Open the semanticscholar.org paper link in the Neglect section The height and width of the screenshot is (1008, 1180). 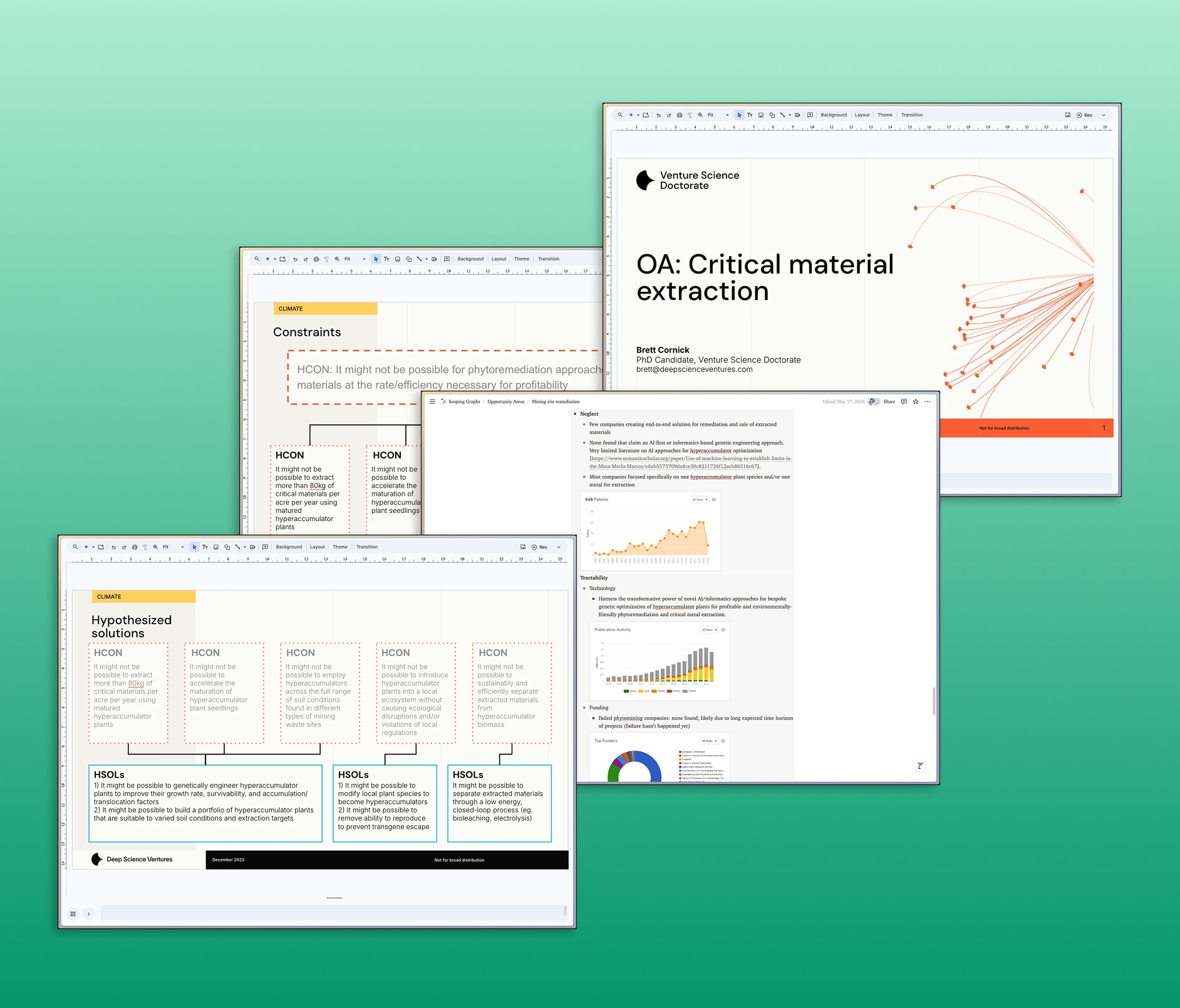tap(690, 462)
